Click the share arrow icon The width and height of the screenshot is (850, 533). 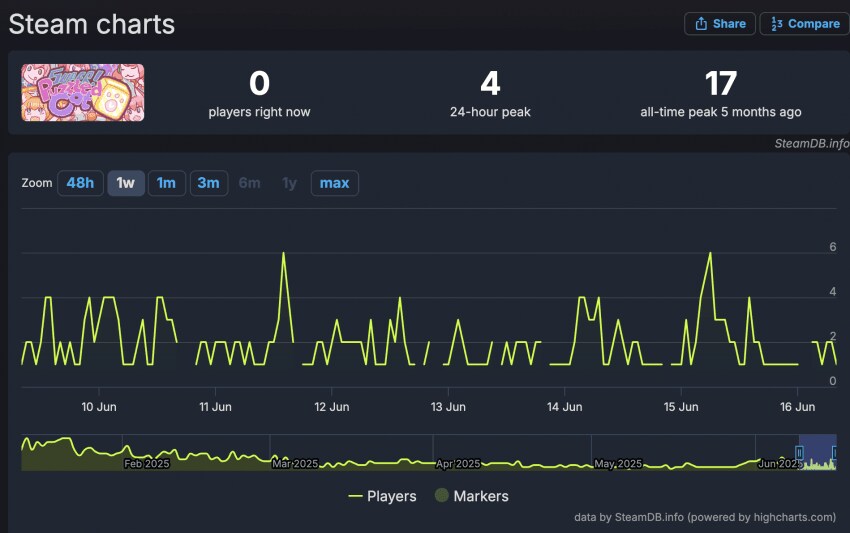(701, 24)
